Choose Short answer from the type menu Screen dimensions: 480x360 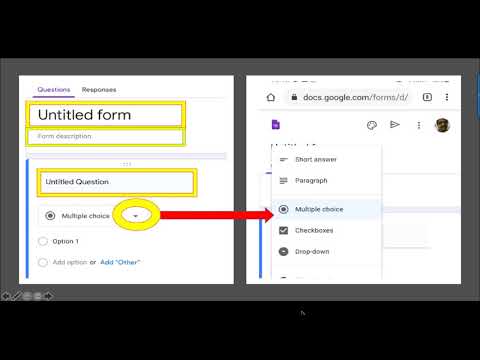point(326,160)
